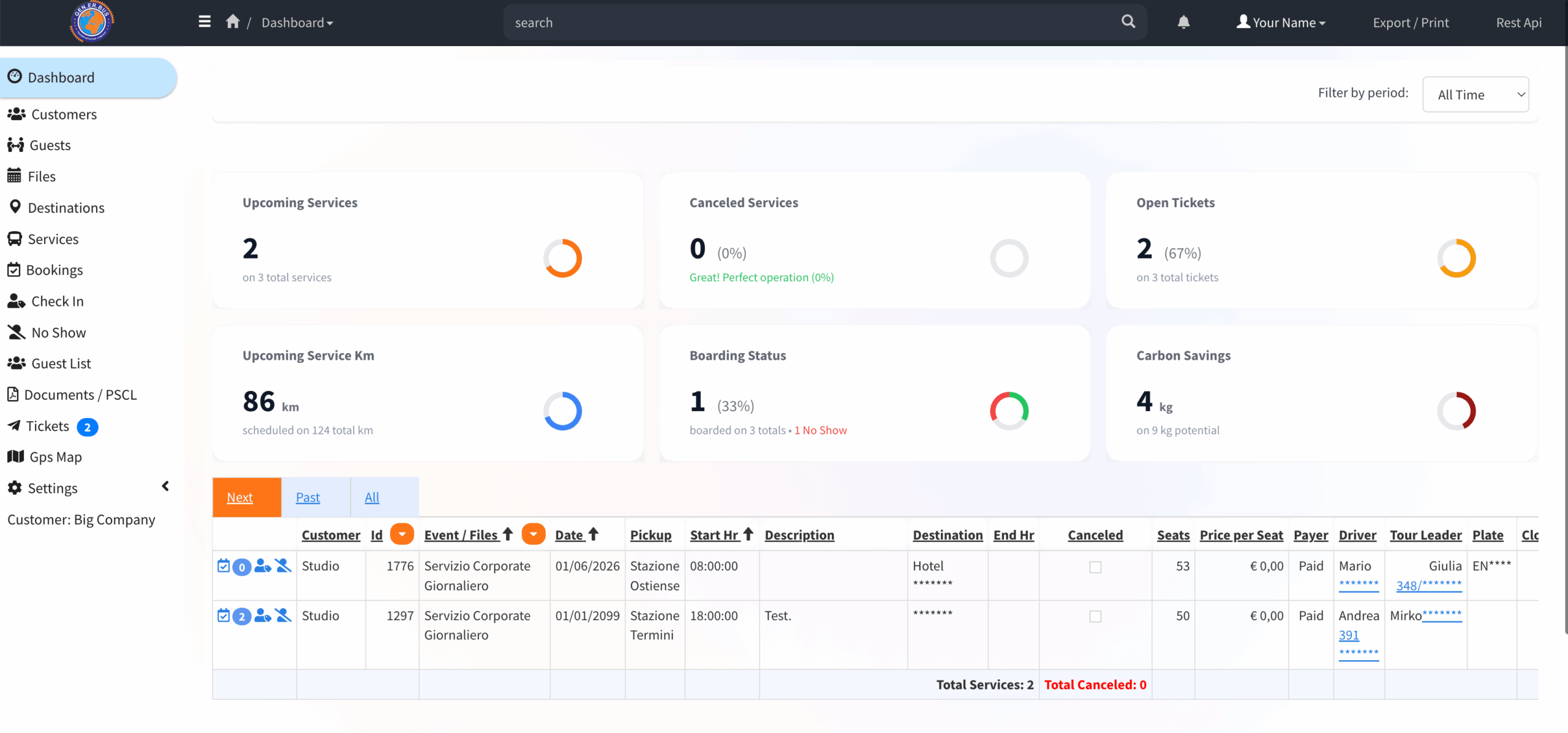Toggle Canceled checkbox for service 1297
This screenshot has height=733, width=1568.
click(x=1095, y=617)
